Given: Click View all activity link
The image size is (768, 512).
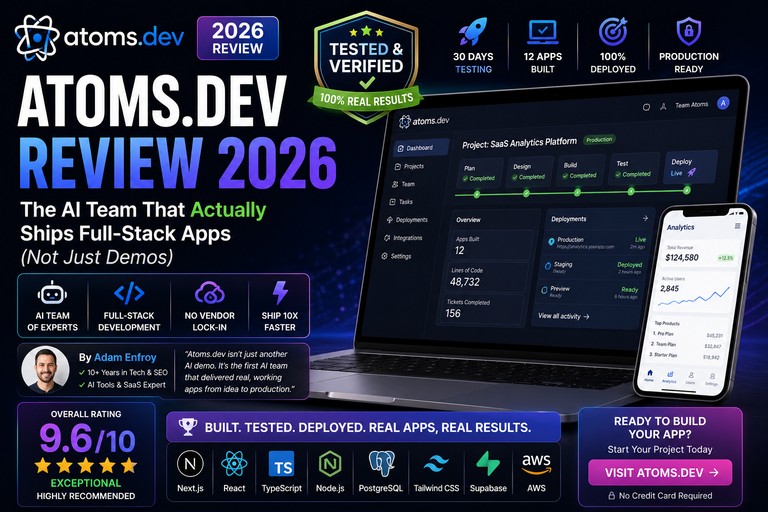Looking at the screenshot, I should [564, 317].
